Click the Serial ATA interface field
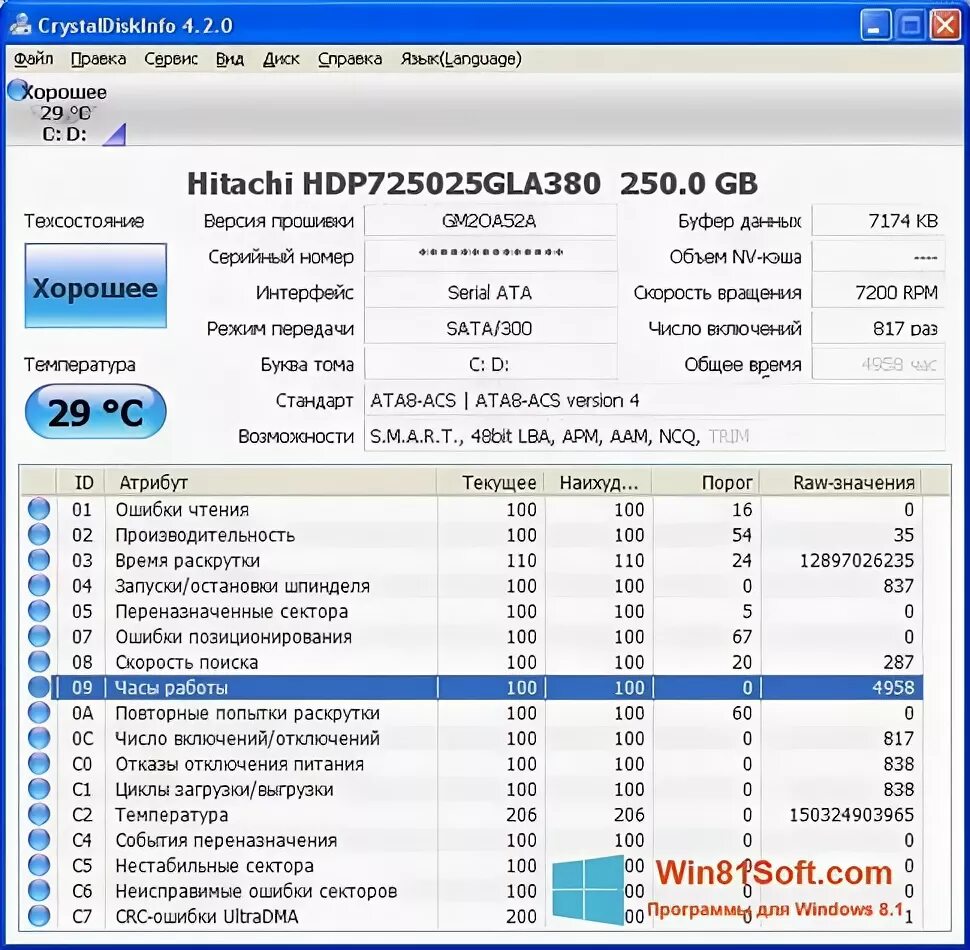Image resolution: width=970 pixels, height=950 pixels. point(490,292)
